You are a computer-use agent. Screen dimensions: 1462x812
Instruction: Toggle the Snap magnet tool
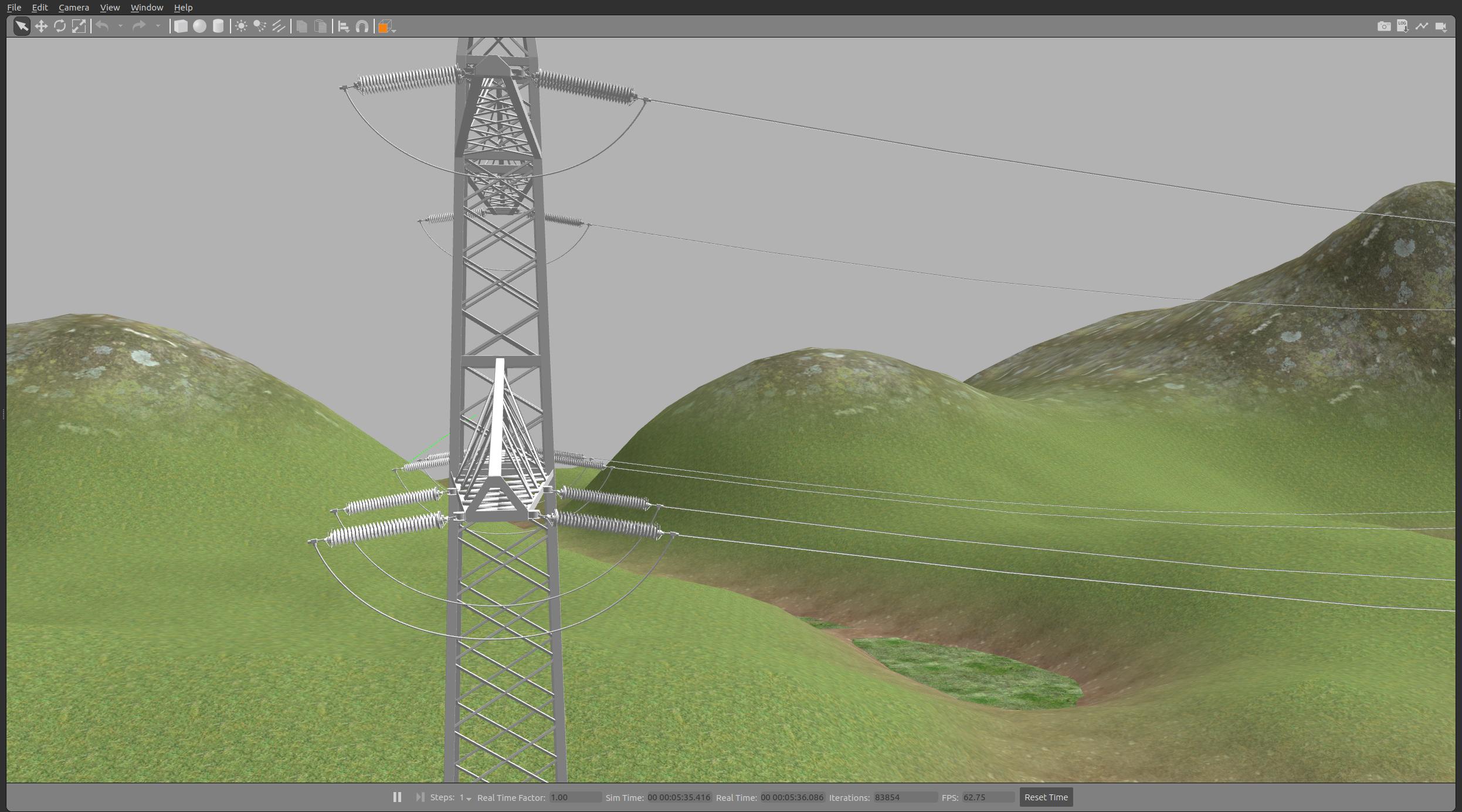(x=362, y=26)
